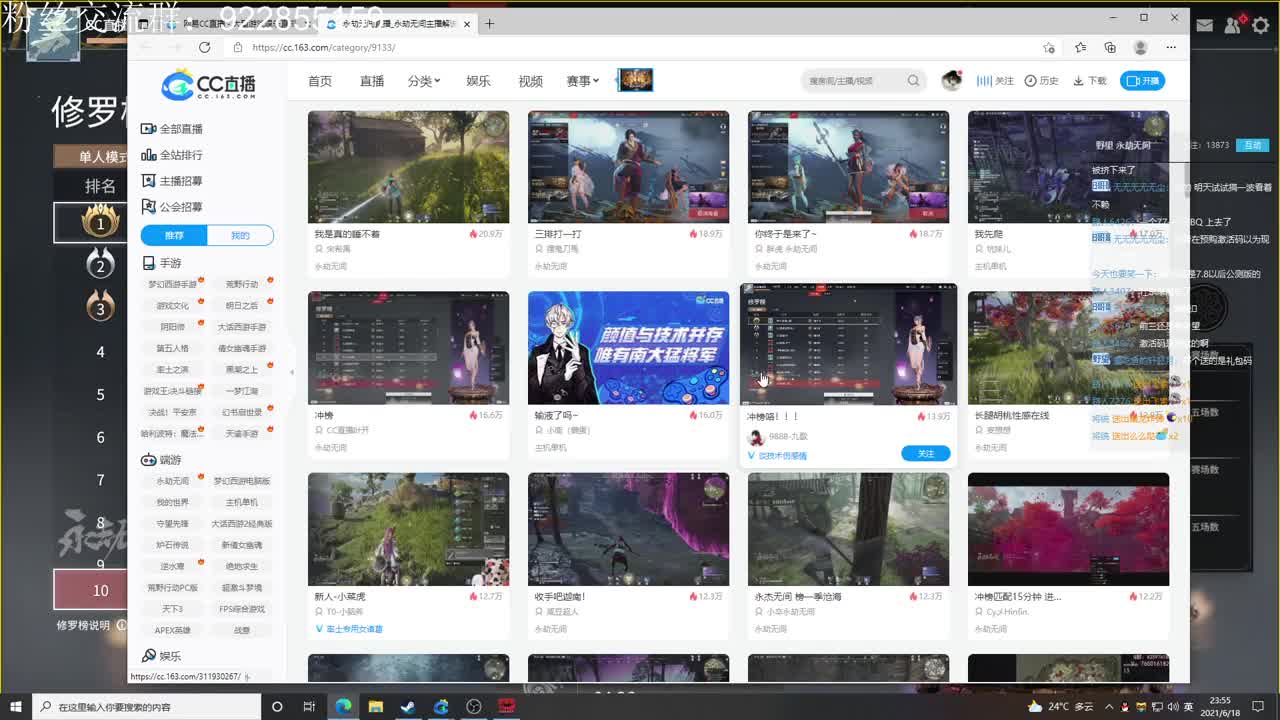The image size is (1280, 720).
Task: Click the 下载 download link
Action: [1090, 81]
